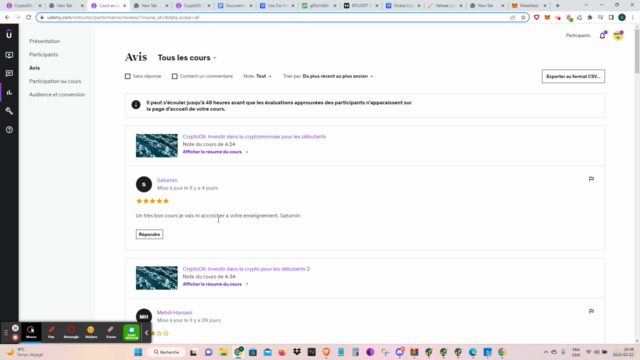
Task: Go to Présentation in side menu
Action: [44, 41]
